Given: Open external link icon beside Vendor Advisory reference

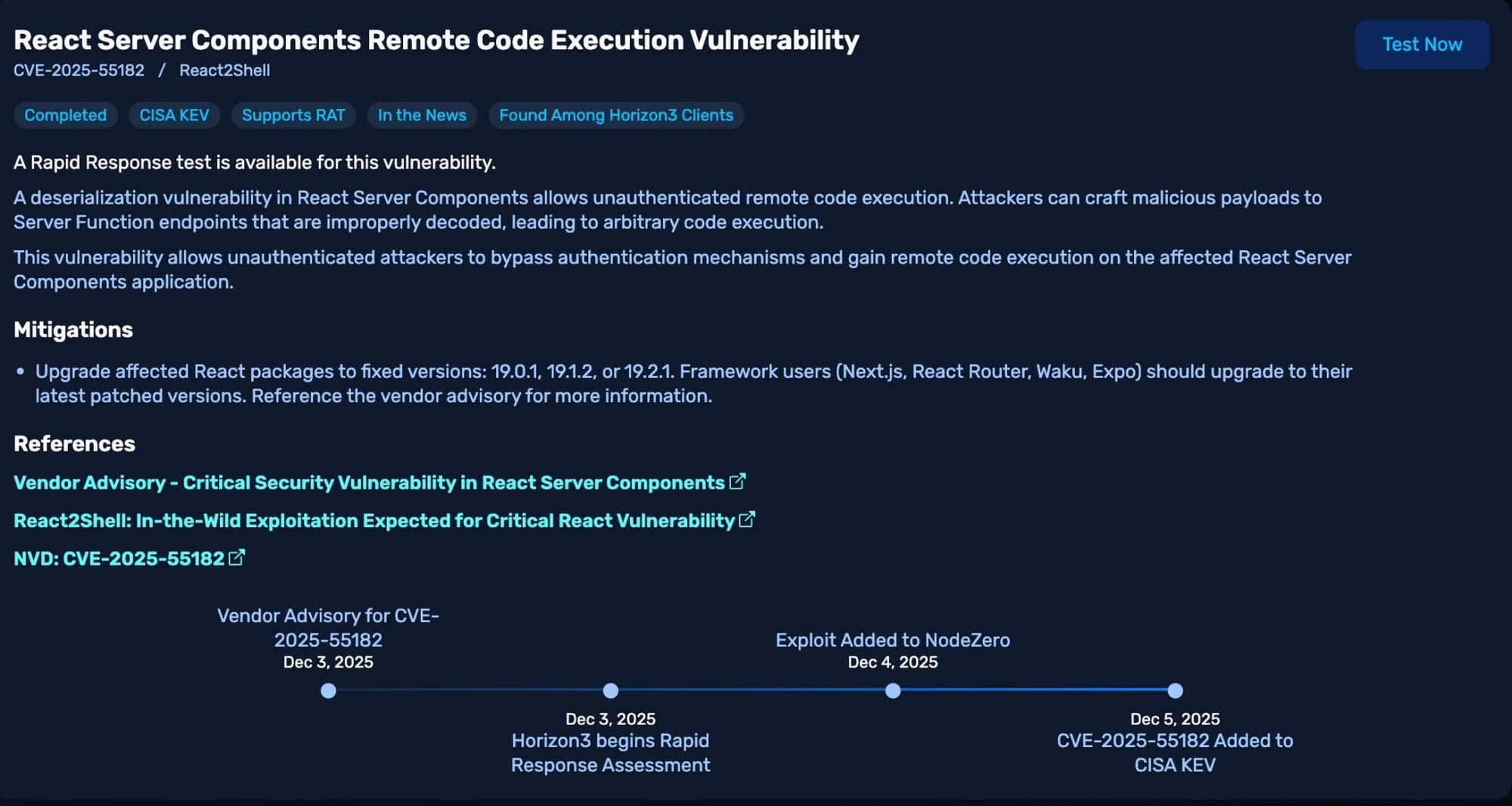Looking at the screenshot, I should (x=737, y=482).
